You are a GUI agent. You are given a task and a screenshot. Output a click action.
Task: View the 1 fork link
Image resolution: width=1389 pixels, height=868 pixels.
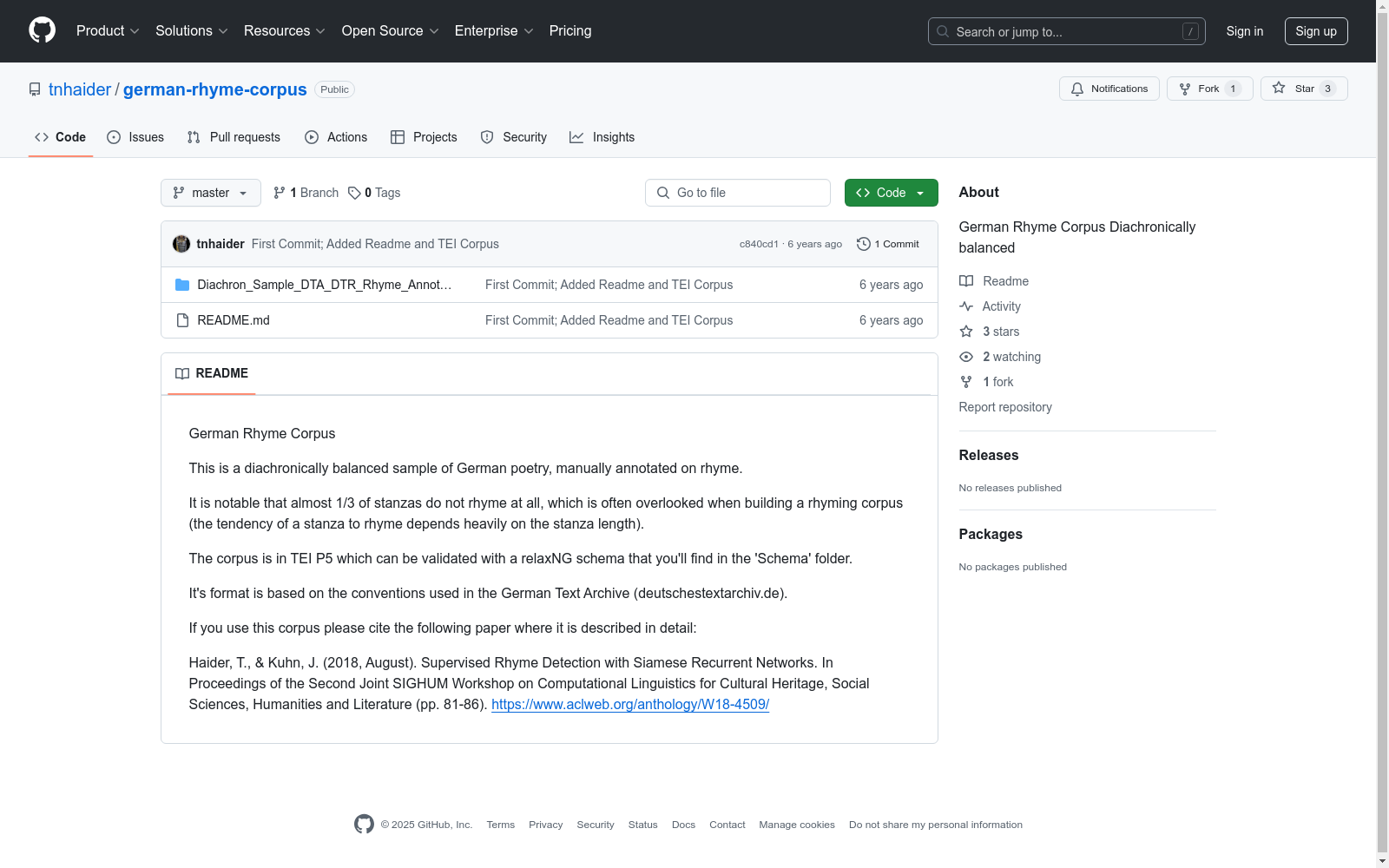(x=987, y=382)
